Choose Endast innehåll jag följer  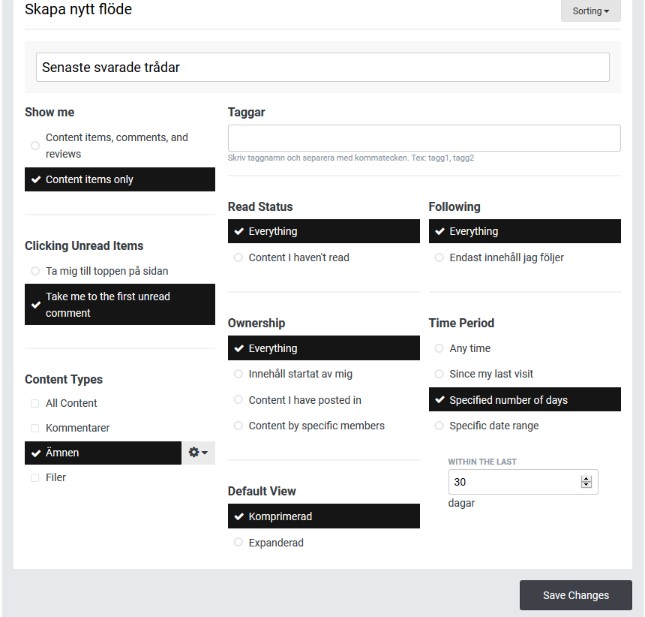(506, 257)
